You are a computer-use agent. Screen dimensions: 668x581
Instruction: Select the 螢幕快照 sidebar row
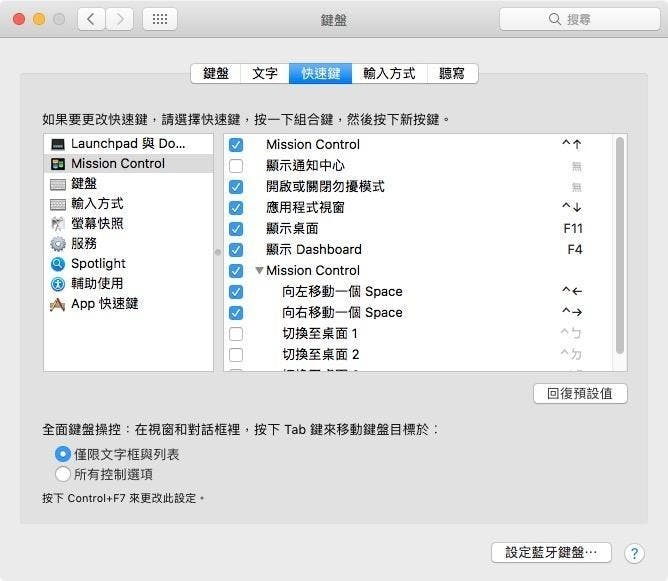pyautogui.click(x=129, y=224)
